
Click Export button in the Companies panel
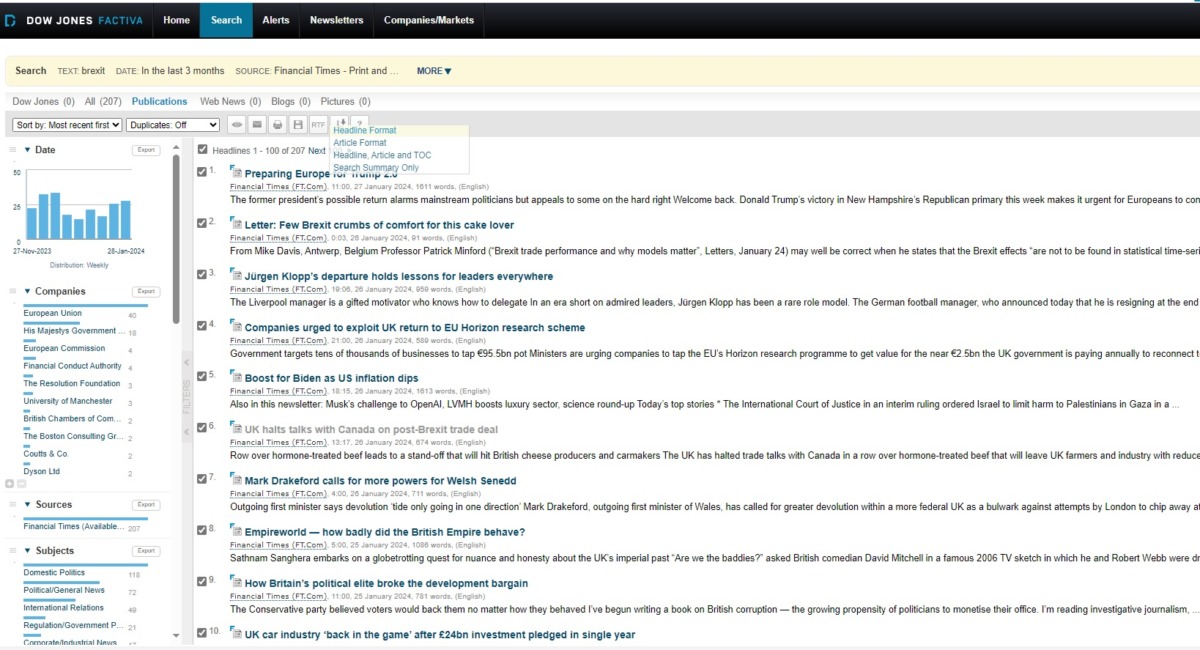coord(146,291)
